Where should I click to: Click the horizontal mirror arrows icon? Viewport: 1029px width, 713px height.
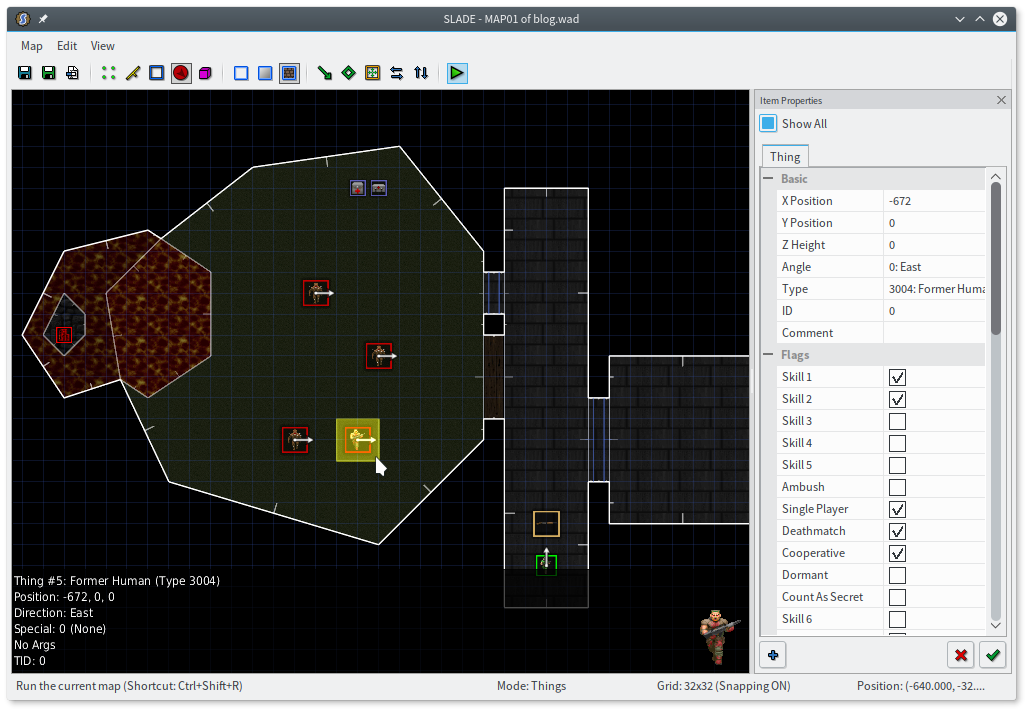396,73
